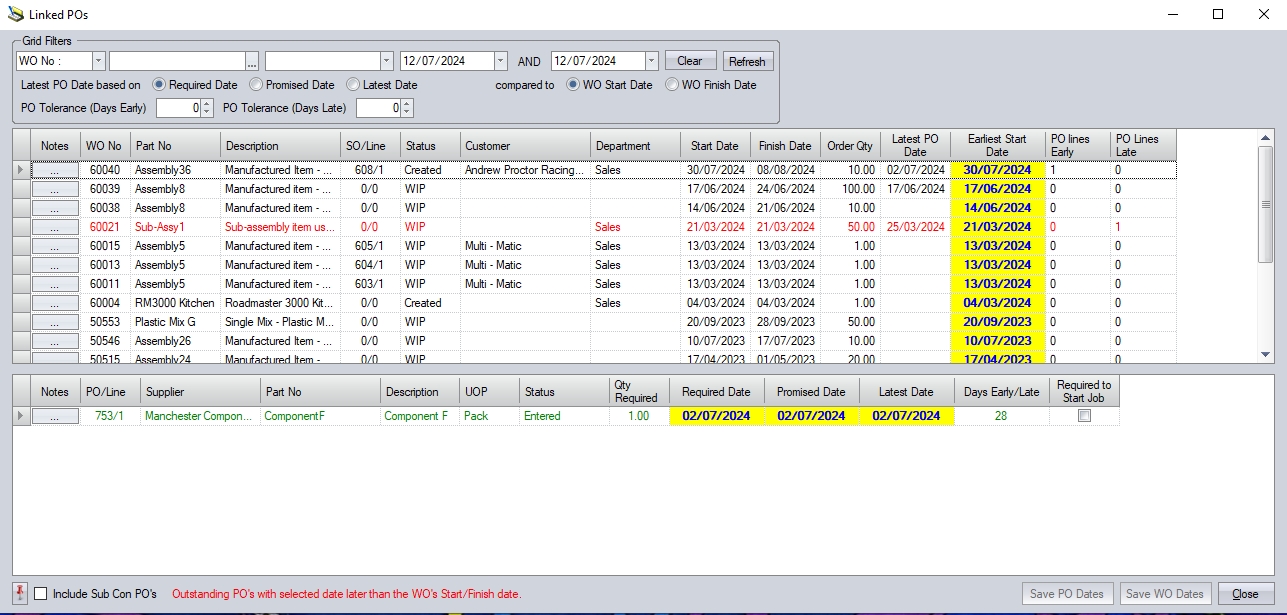Enable Include Sub Con PO's checkbox
Image resolution: width=1287 pixels, height=615 pixels.
pos(41,594)
